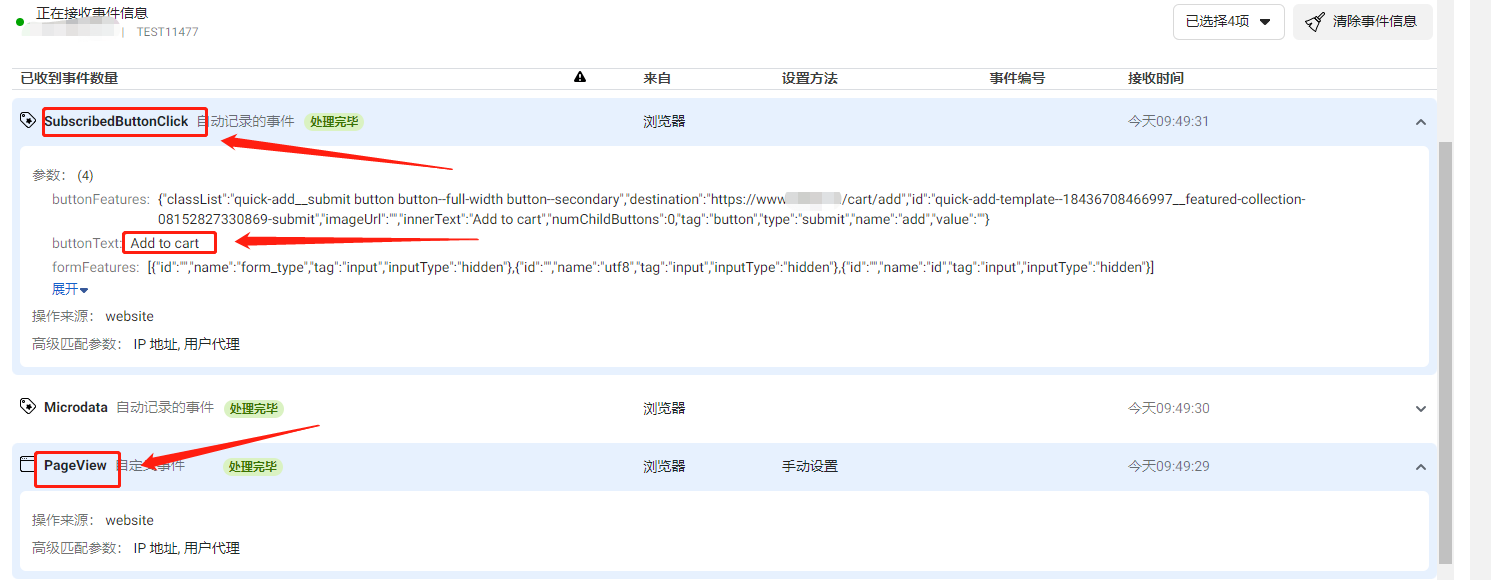Click the tag icon beside Microdata
Viewport: 1491px width, 580px height.
click(28, 407)
